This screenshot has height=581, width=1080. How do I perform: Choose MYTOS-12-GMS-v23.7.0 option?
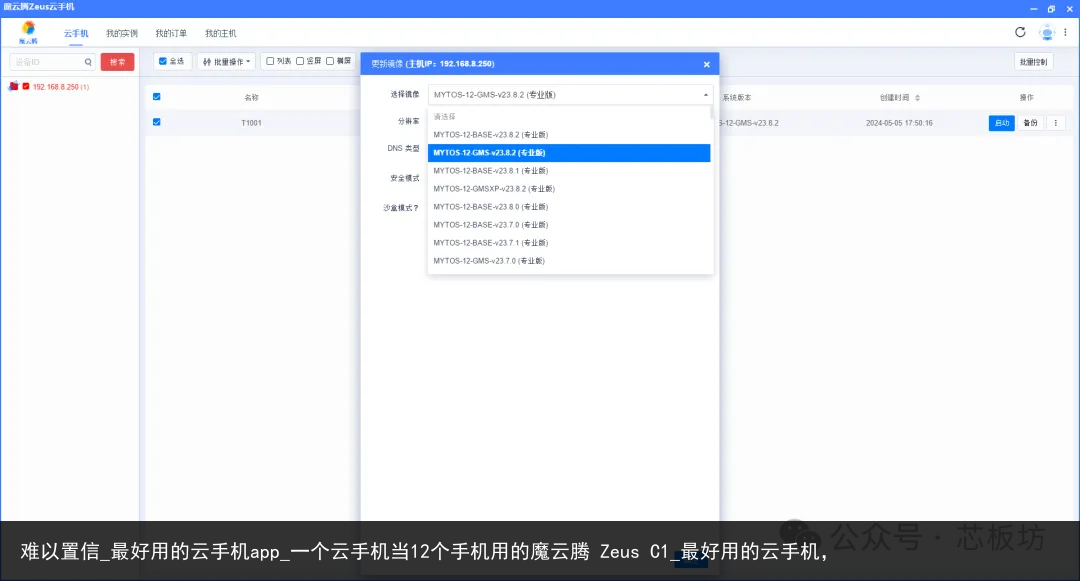pos(569,260)
